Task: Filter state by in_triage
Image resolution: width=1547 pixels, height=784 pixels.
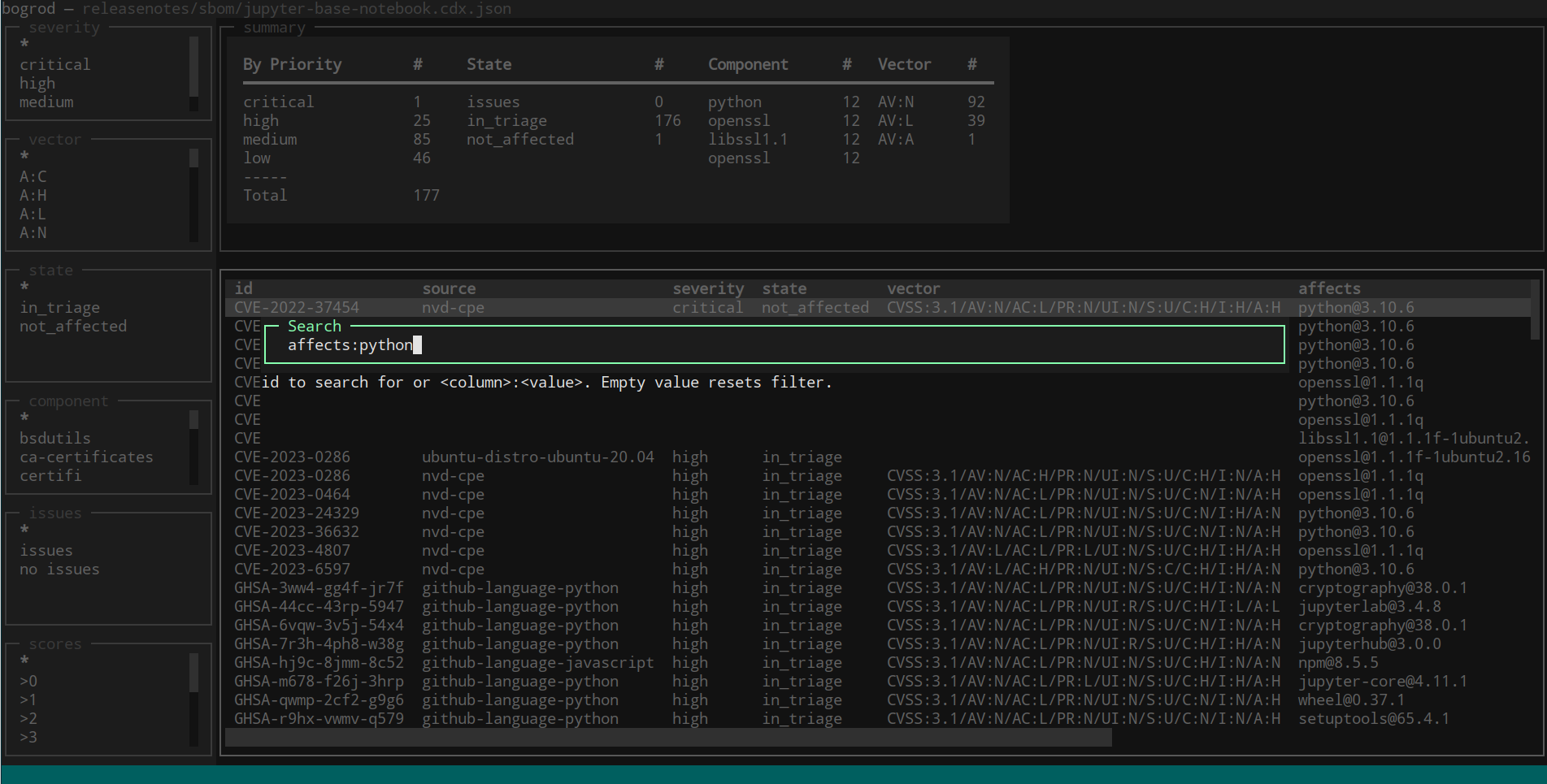Action: (x=59, y=307)
